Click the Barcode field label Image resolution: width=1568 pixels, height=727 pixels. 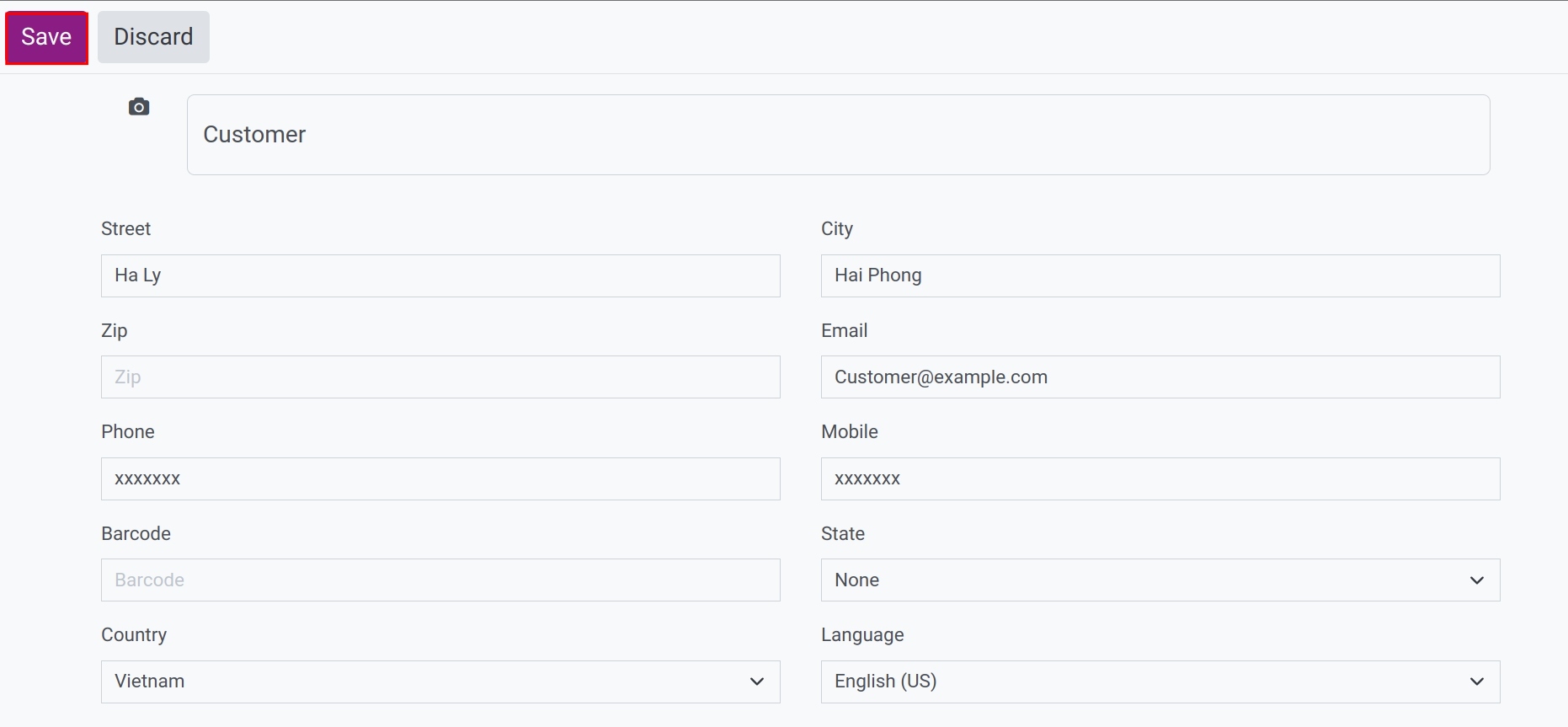pyautogui.click(x=136, y=533)
